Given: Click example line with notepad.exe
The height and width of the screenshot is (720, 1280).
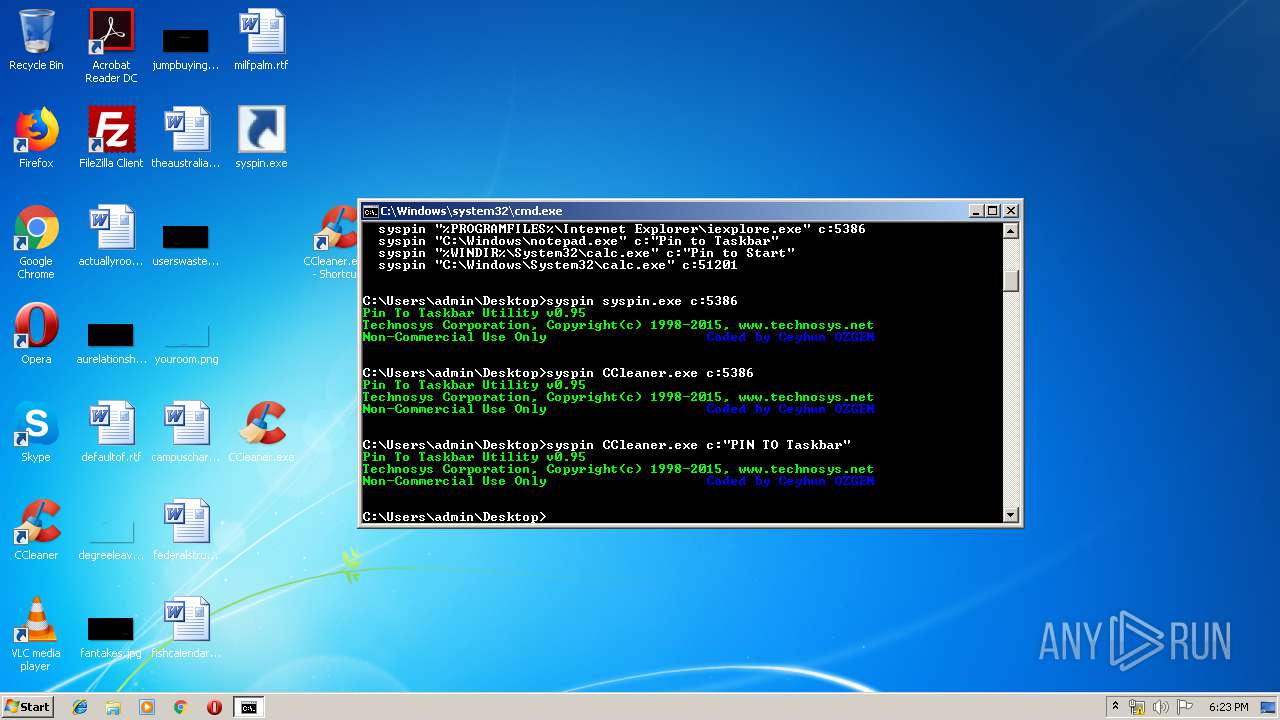Looking at the screenshot, I should [578, 241].
